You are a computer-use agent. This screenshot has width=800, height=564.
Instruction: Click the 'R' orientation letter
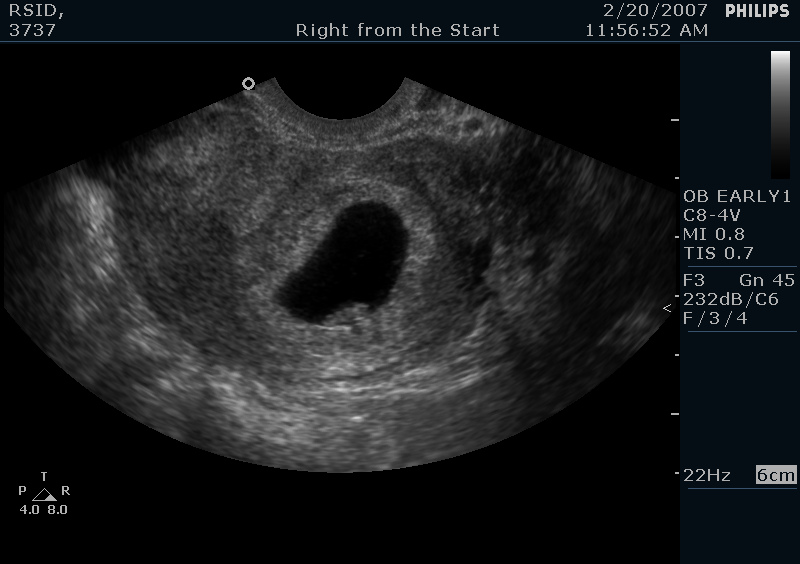point(65,491)
